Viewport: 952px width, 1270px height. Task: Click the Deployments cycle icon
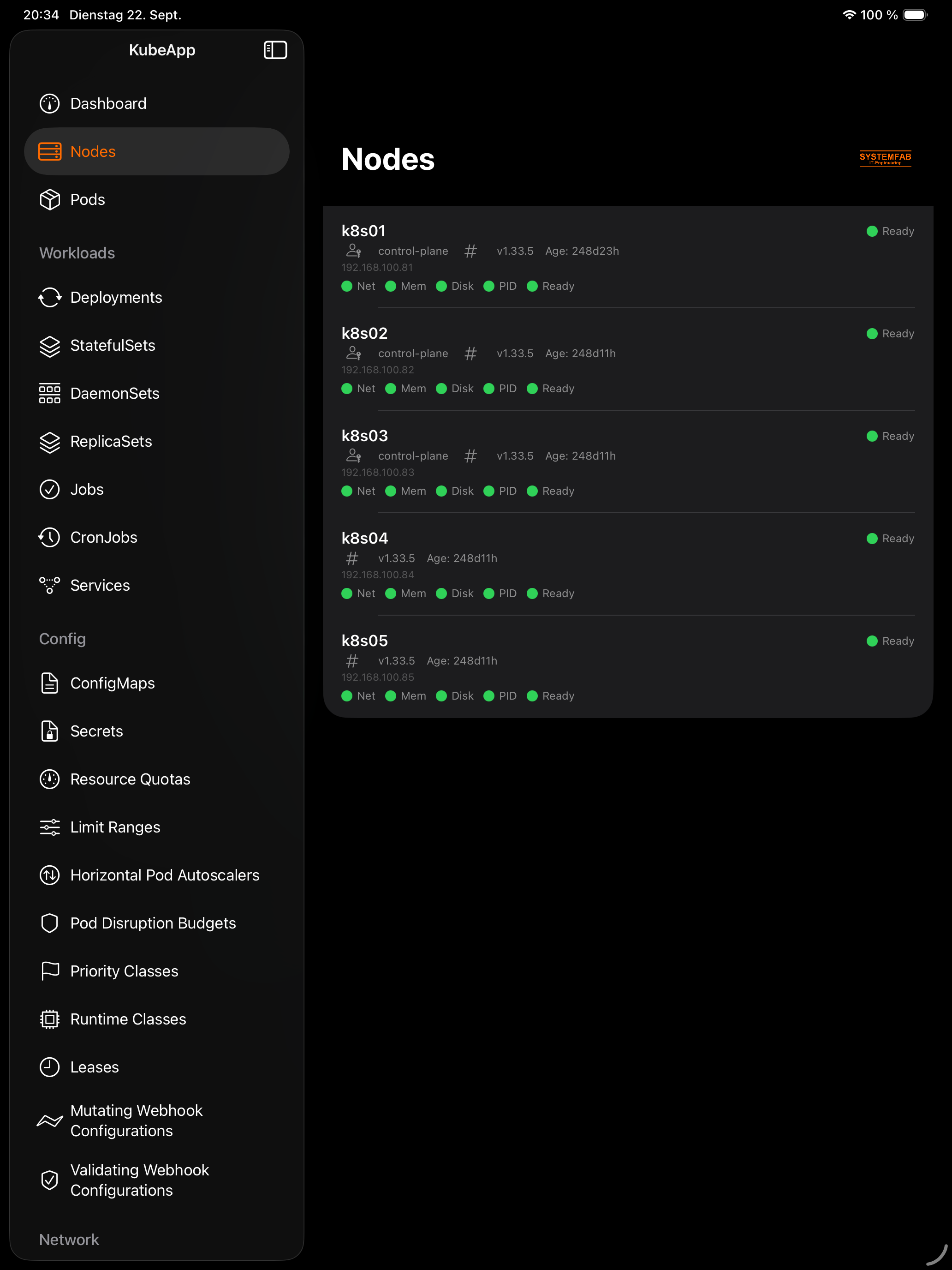[50, 297]
